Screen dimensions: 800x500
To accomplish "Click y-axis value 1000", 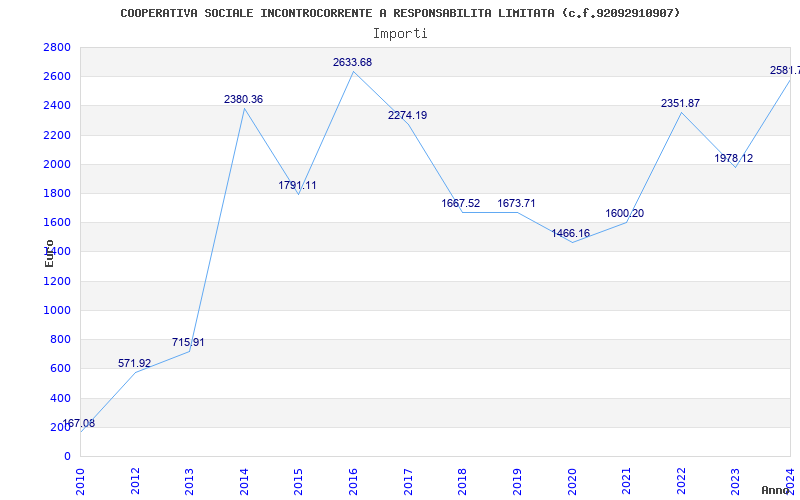I will click(x=57, y=310).
